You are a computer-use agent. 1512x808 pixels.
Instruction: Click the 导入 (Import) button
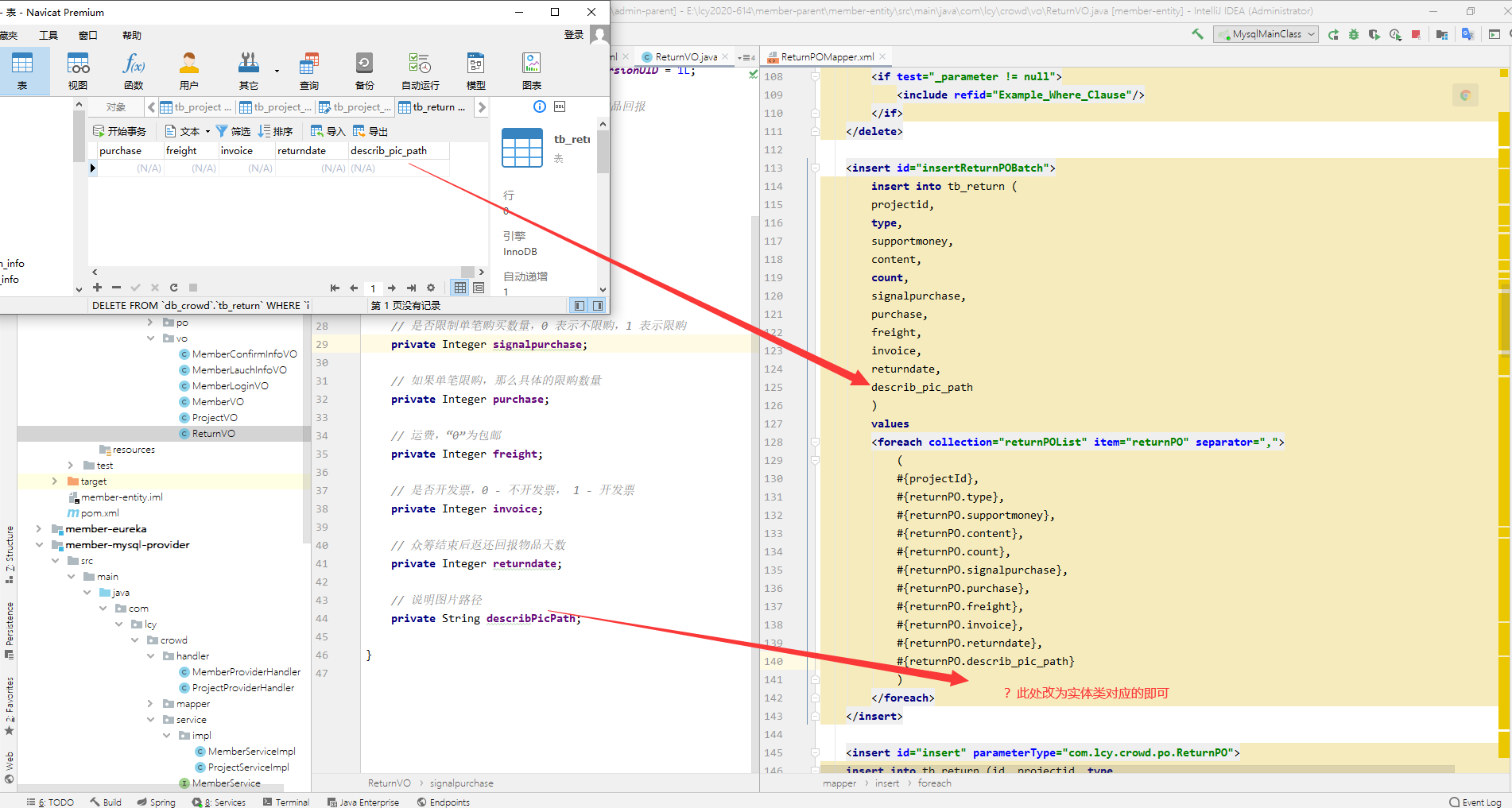(328, 131)
